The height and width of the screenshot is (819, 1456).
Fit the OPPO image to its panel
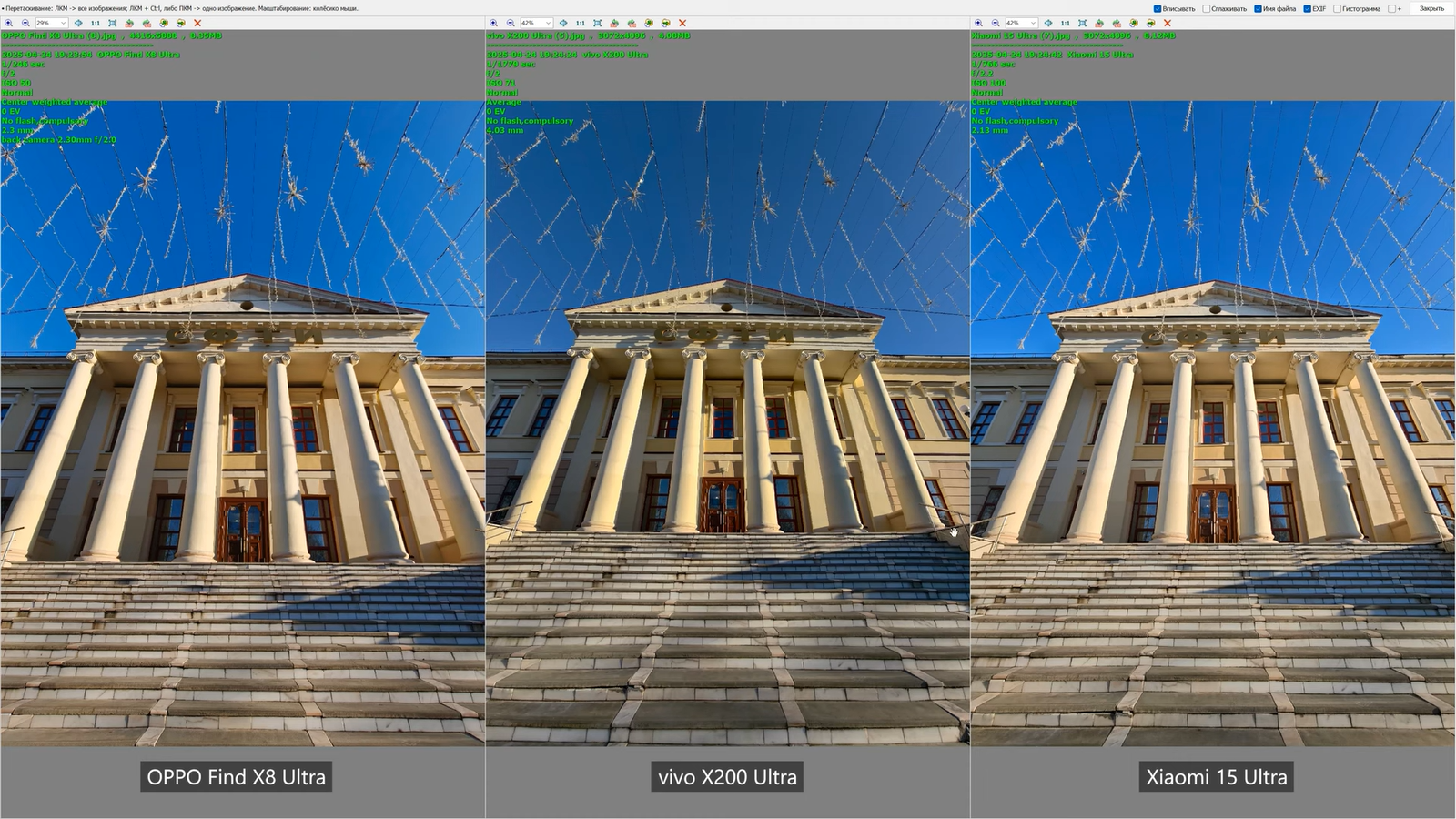112,23
